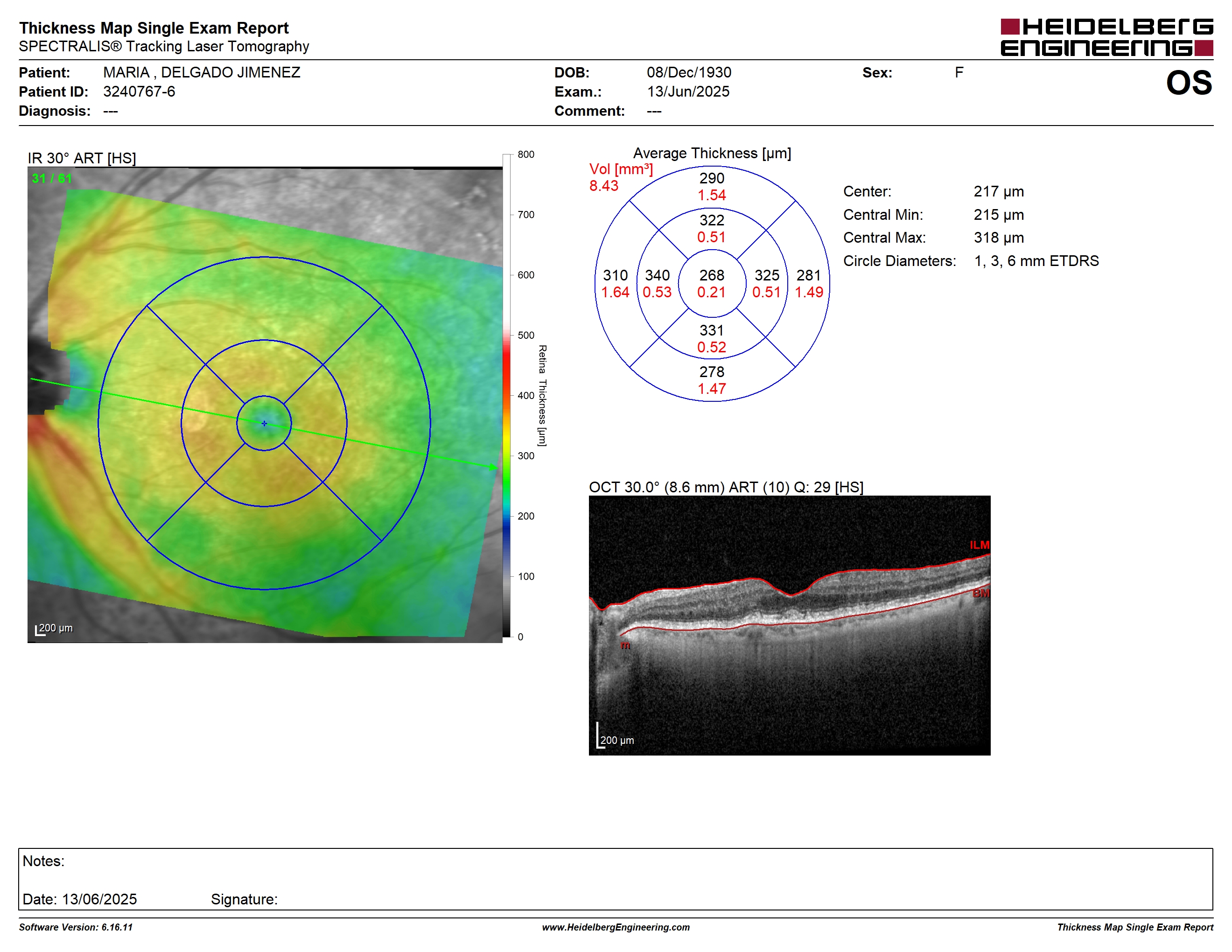Click outer superior thickness 290
This screenshot has height=952, width=1232.
click(x=712, y=178)
